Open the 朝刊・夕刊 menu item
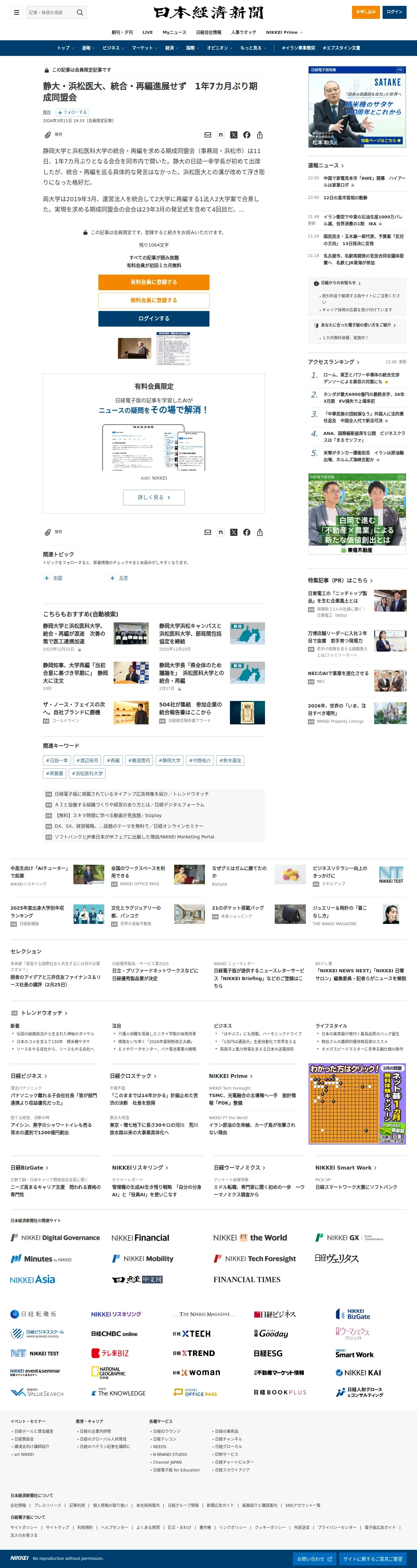The height and width of the screenshot is (1568, 417). (122, 32)
